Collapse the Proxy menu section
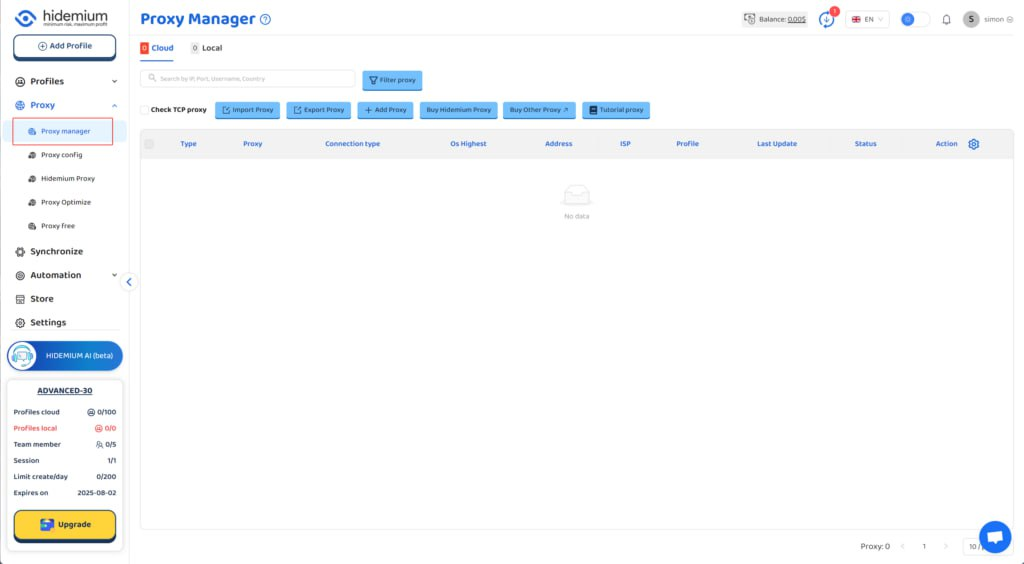Screen dimensions: 1024x564 point(114,105)
